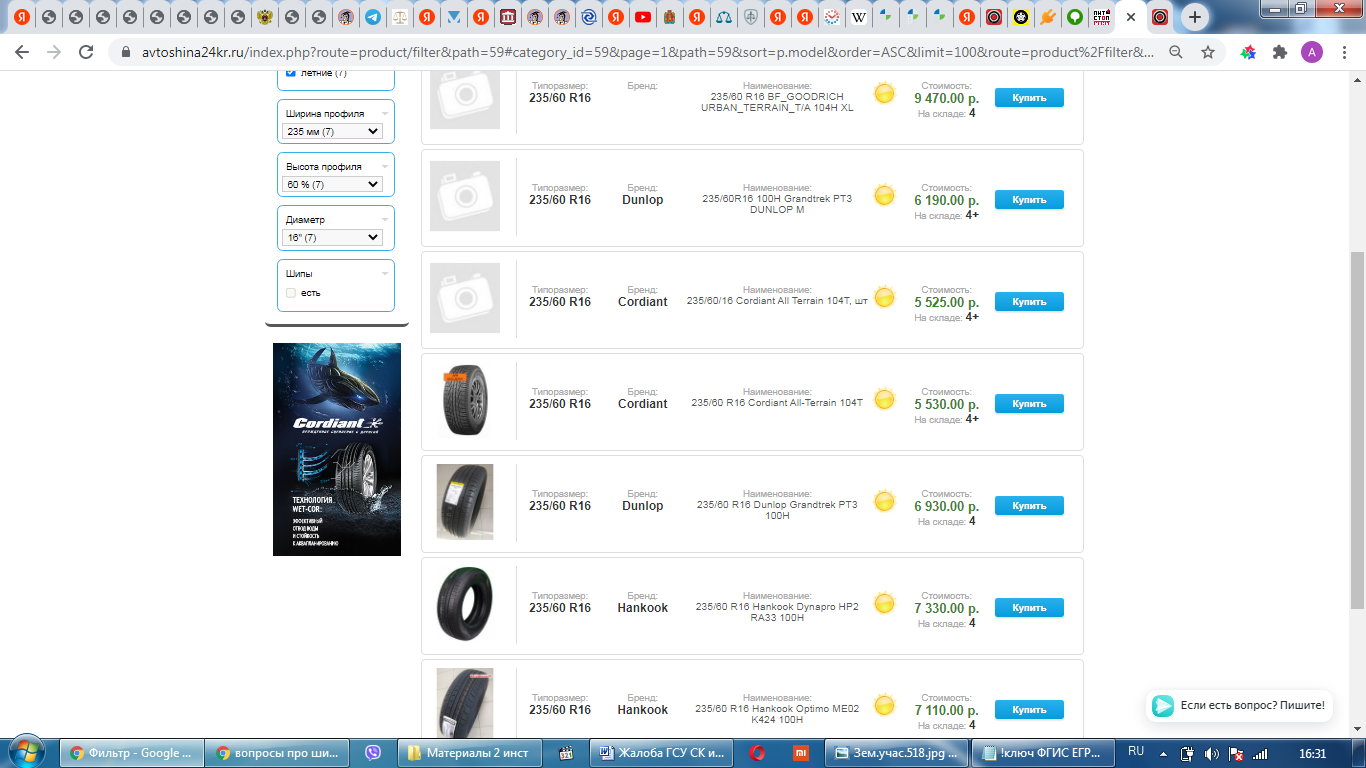This screenshot has width=1366, height=768.
Task: Switch to the Telegram tab
Action: coord(373,17)
